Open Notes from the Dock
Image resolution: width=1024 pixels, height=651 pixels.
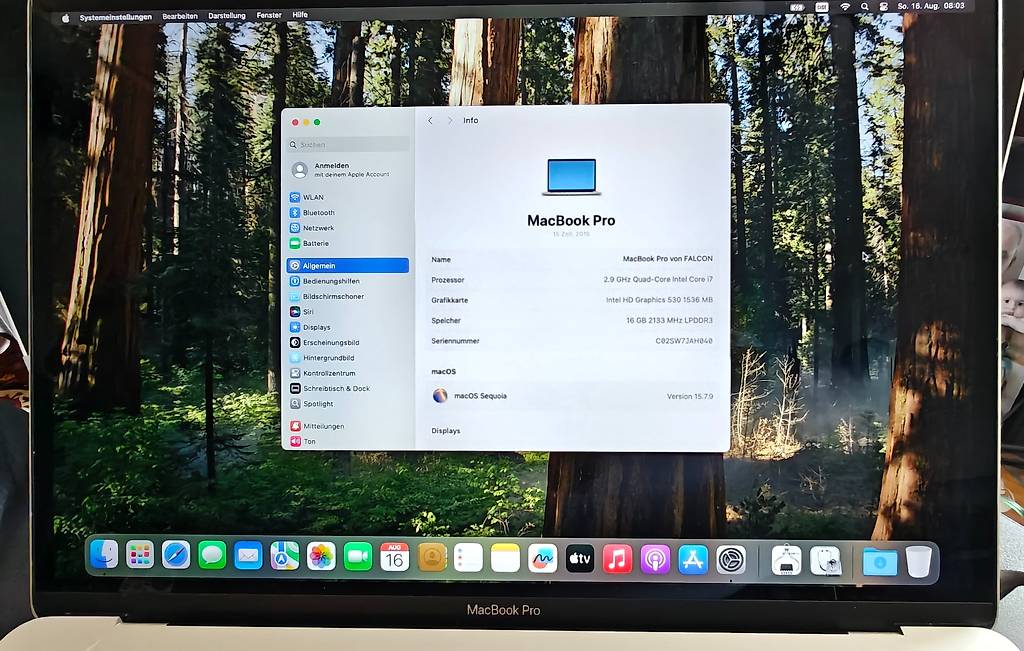tap(505, 558)
